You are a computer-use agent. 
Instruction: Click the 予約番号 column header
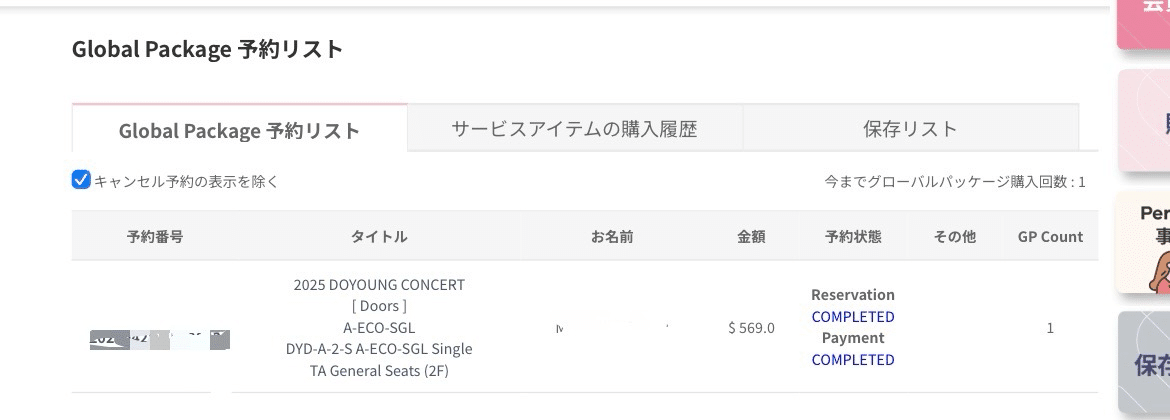click(x=155, y=236)
